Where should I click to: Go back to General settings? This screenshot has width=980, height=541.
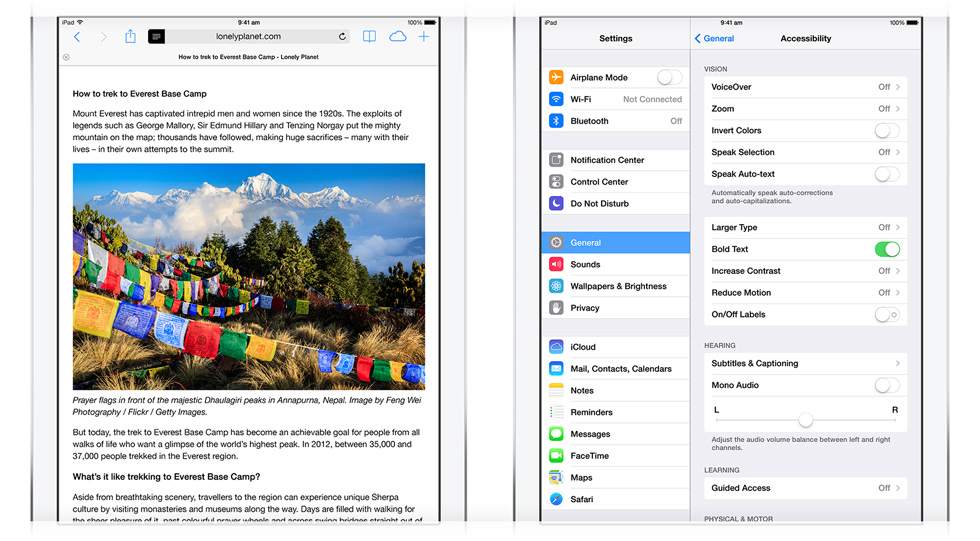click(x=715, y=38)
